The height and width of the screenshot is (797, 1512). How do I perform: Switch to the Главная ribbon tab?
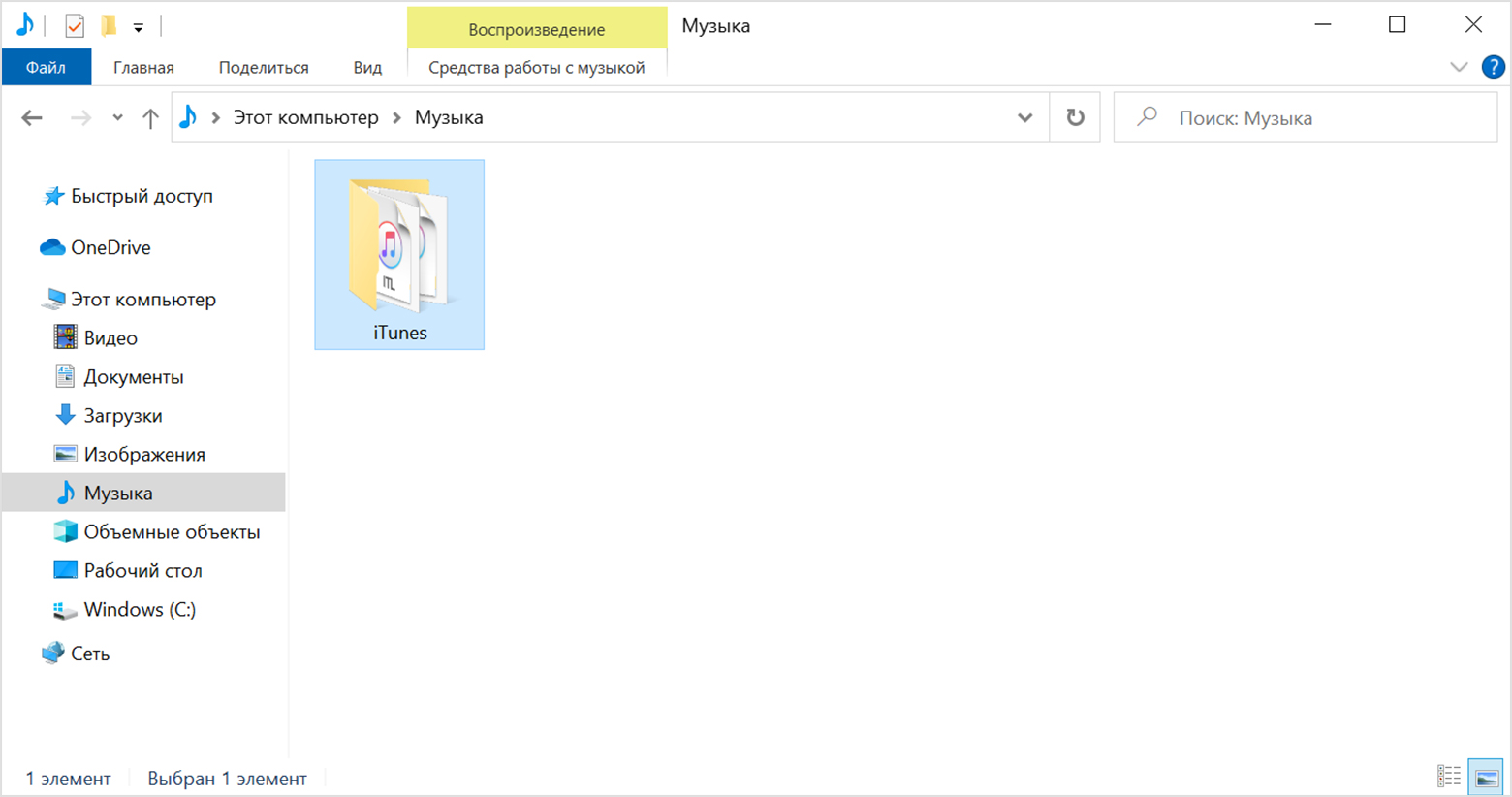point(143,67)
